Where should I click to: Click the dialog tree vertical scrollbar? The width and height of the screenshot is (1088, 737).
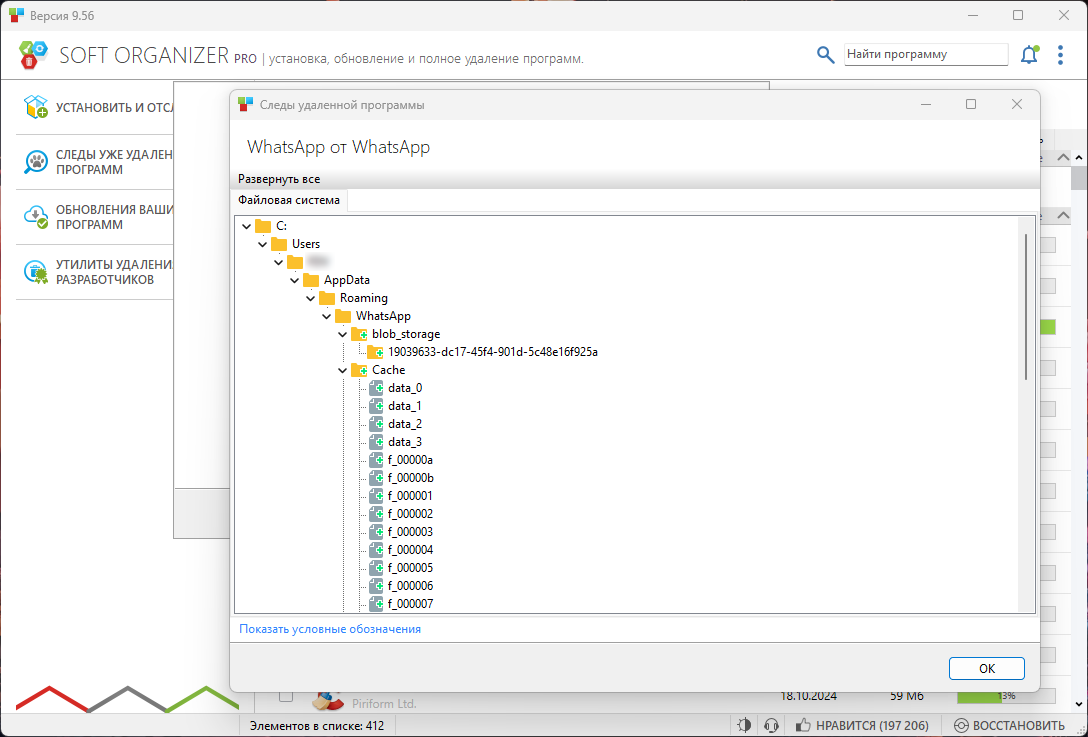coord(1026,307)
